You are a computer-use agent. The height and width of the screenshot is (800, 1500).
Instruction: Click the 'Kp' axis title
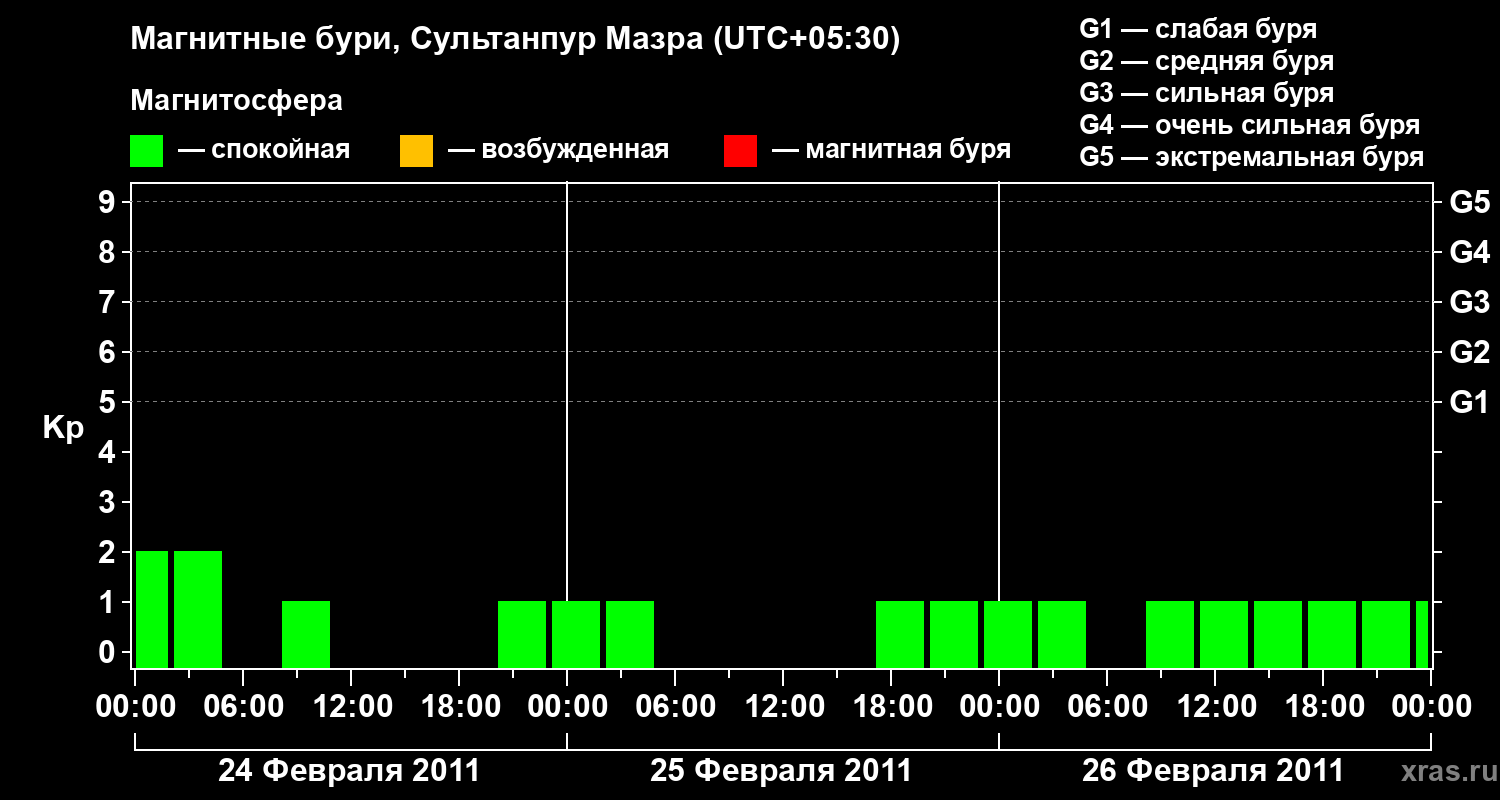click(62, 428)
